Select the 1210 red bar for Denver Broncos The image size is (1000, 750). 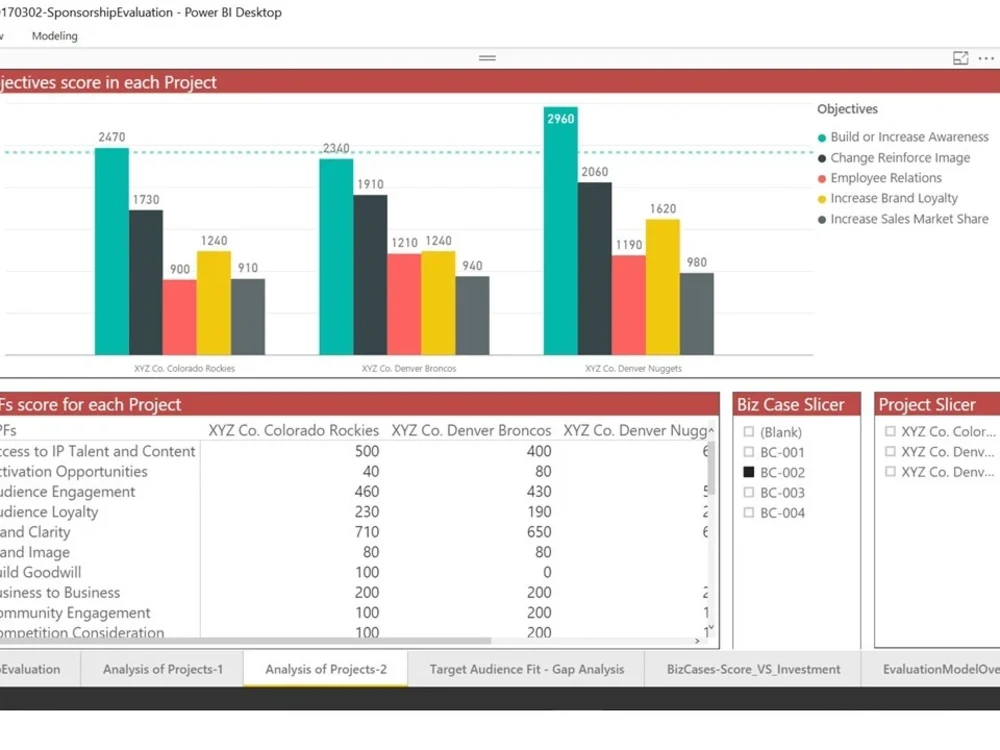pos(404,304)
